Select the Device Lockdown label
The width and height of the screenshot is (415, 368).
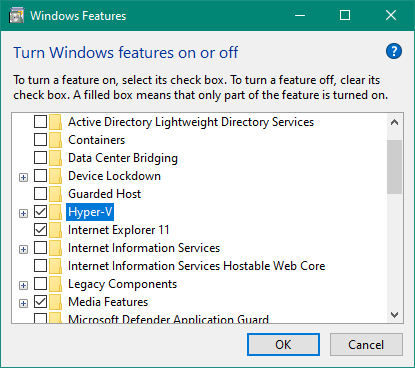[x=114, y=176]
